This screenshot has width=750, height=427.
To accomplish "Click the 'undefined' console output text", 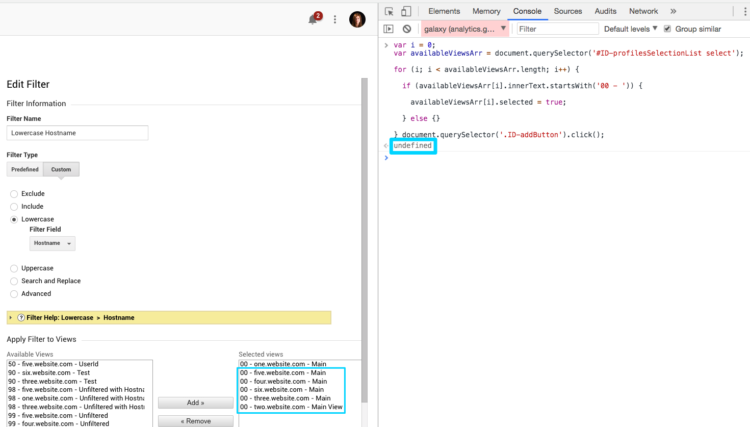I will pyautogui.click(x=412, y=145).
